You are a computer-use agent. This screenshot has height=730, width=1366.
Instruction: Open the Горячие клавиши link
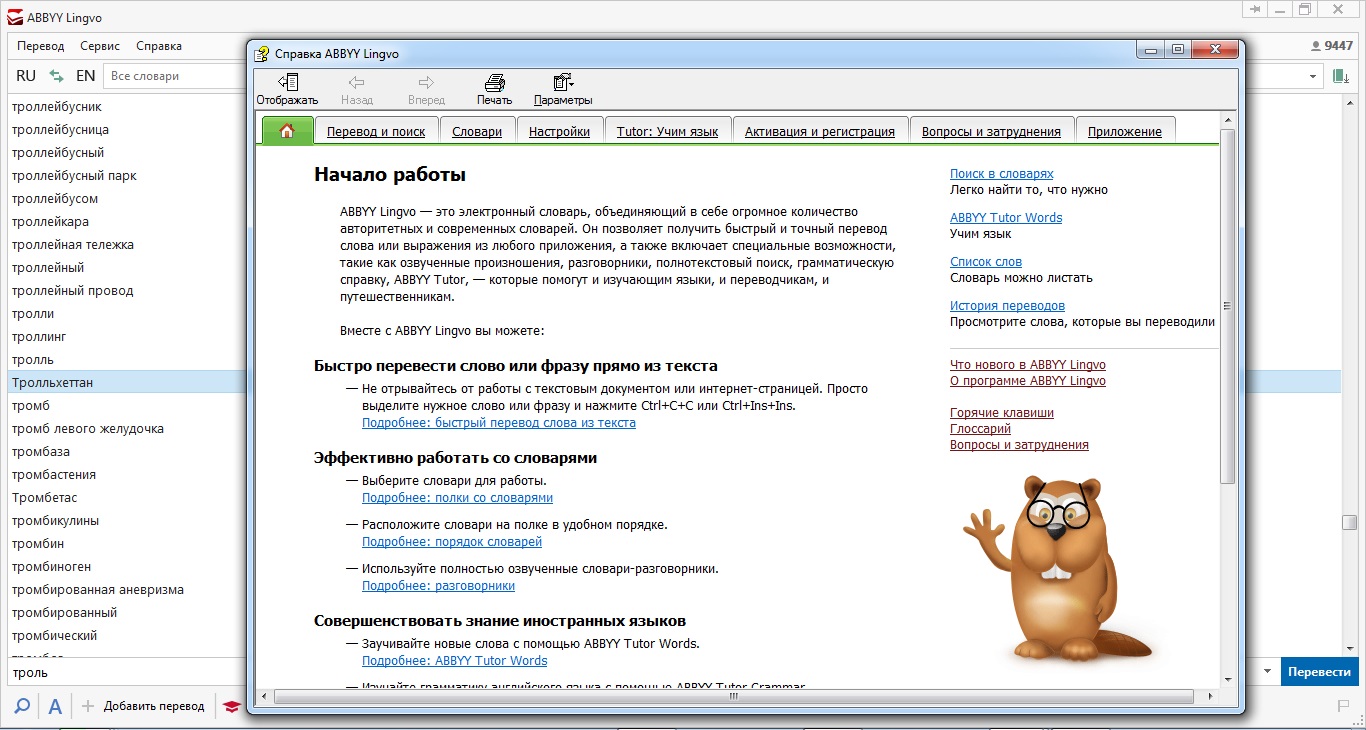(x=1001, y=413)
